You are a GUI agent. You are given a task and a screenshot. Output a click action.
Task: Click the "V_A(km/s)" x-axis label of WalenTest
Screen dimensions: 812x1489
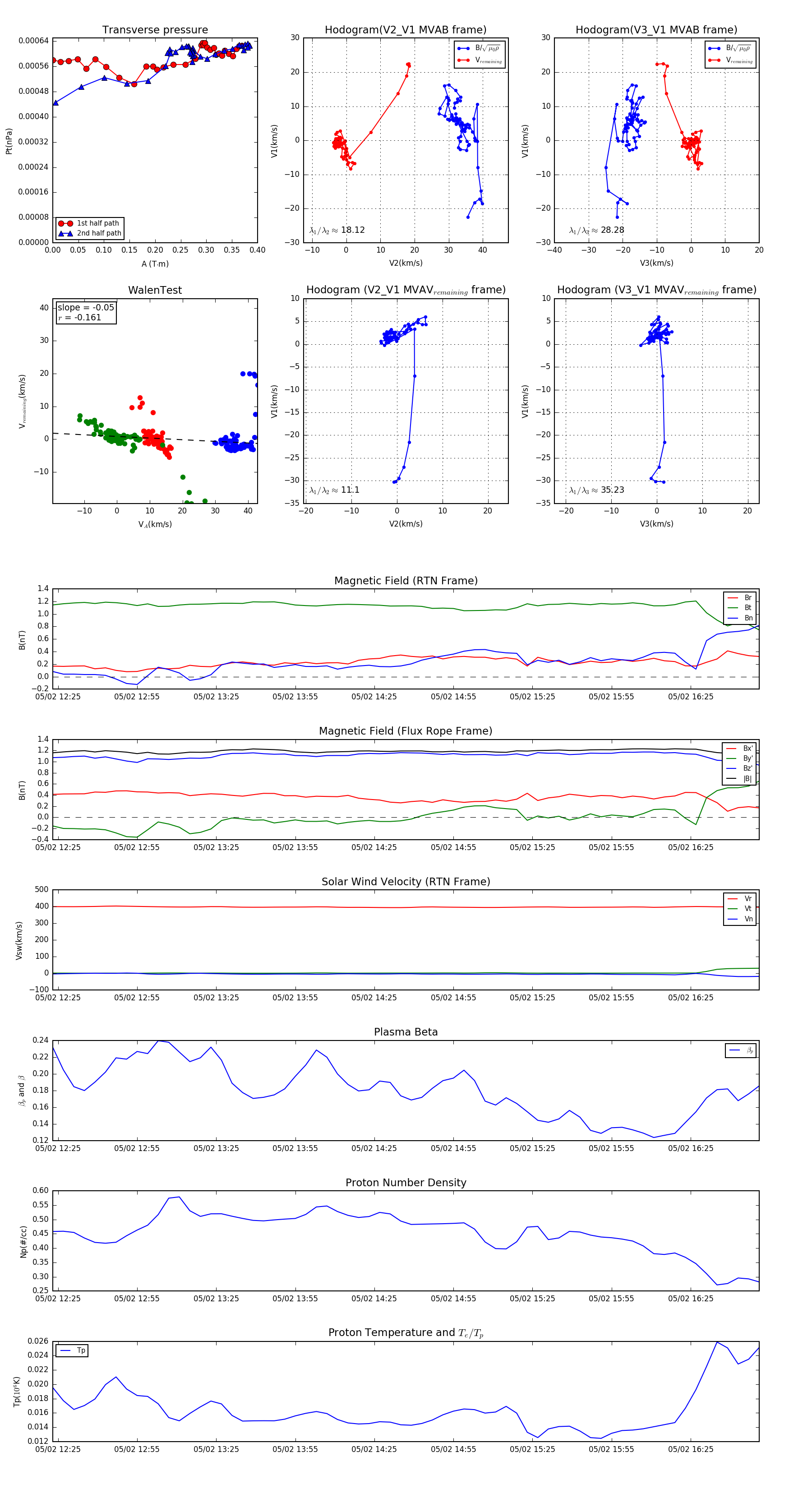pos(155,524)
